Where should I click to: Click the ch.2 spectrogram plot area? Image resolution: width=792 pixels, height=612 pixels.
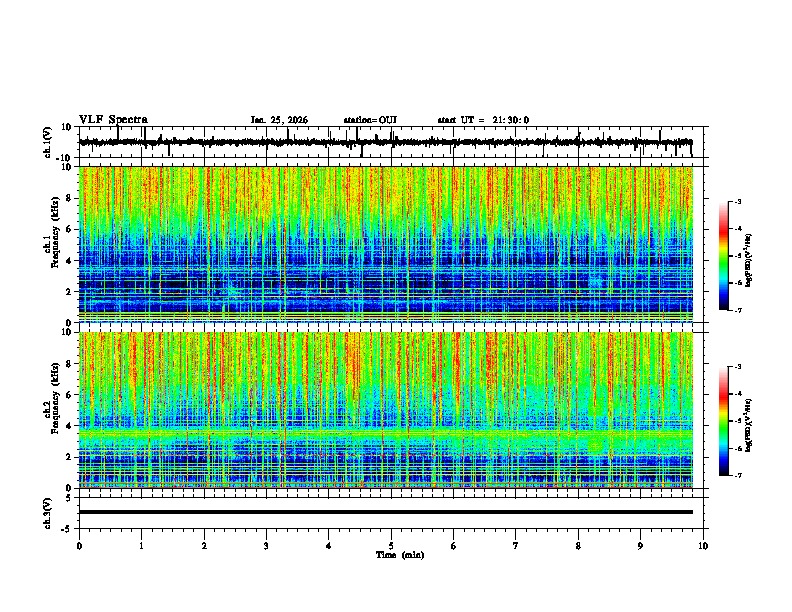[386, 410]
